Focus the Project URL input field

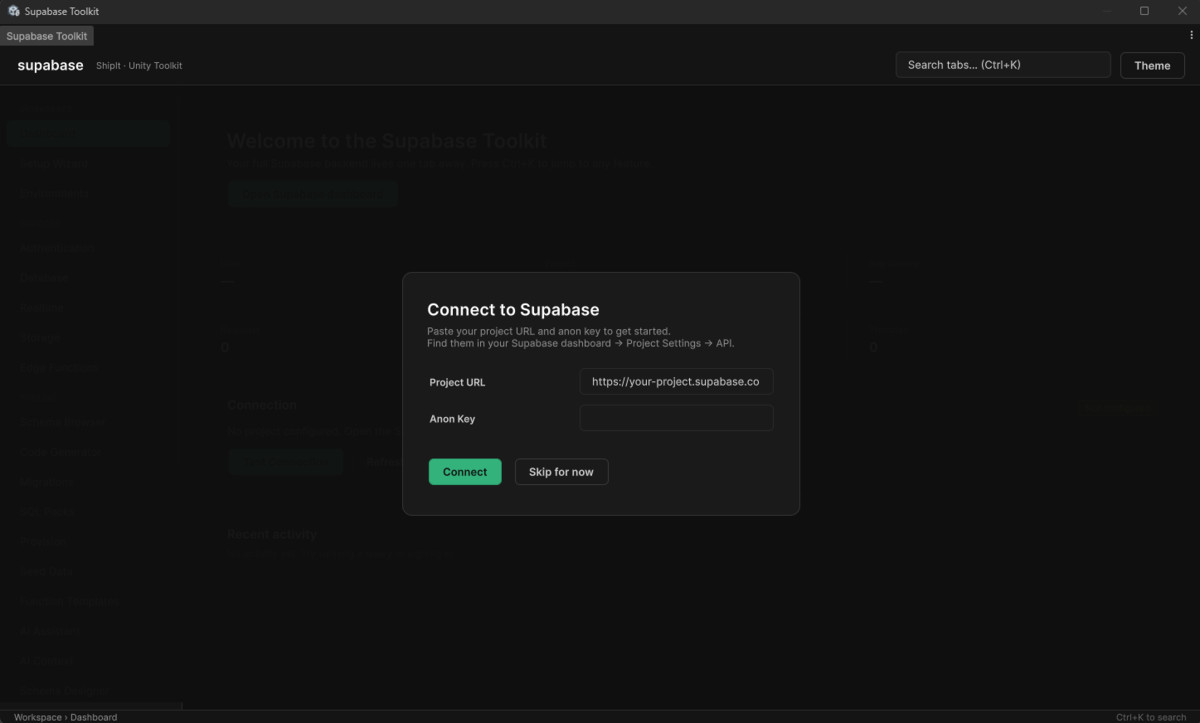coord(676,382)
